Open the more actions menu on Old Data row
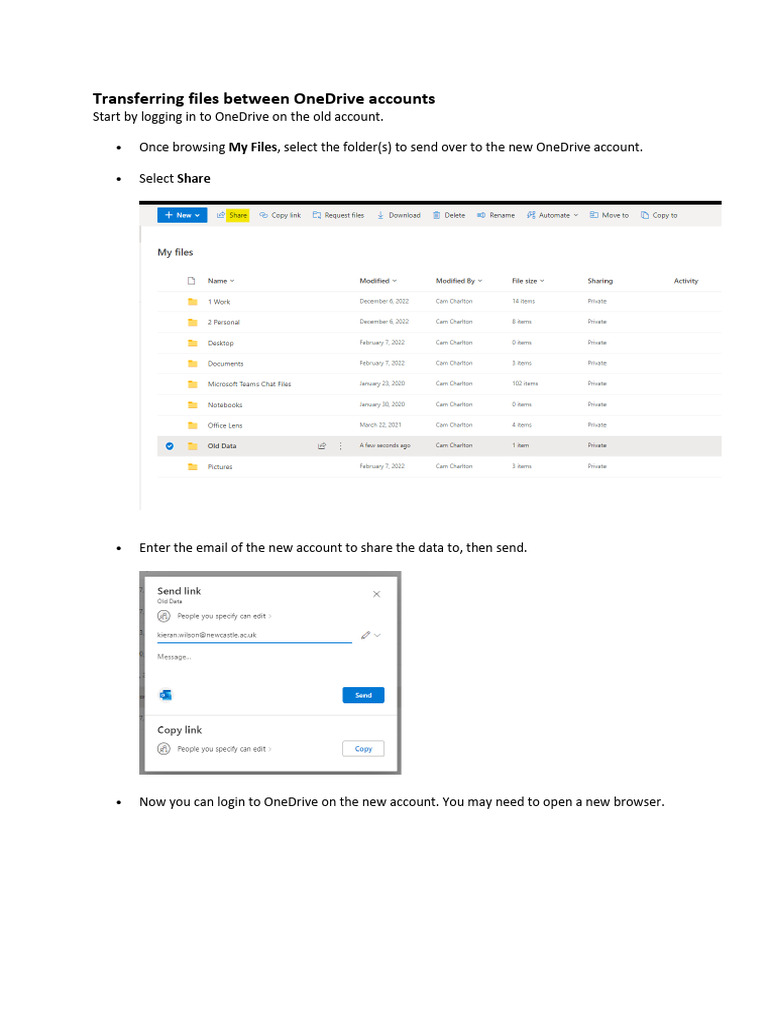Viewport: 768px width, 1024px height. (x=340, y=446)
